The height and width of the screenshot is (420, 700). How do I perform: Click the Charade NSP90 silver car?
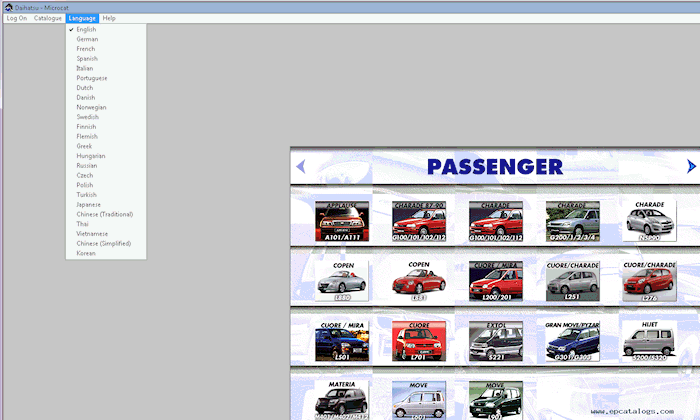tap(649, 221)
